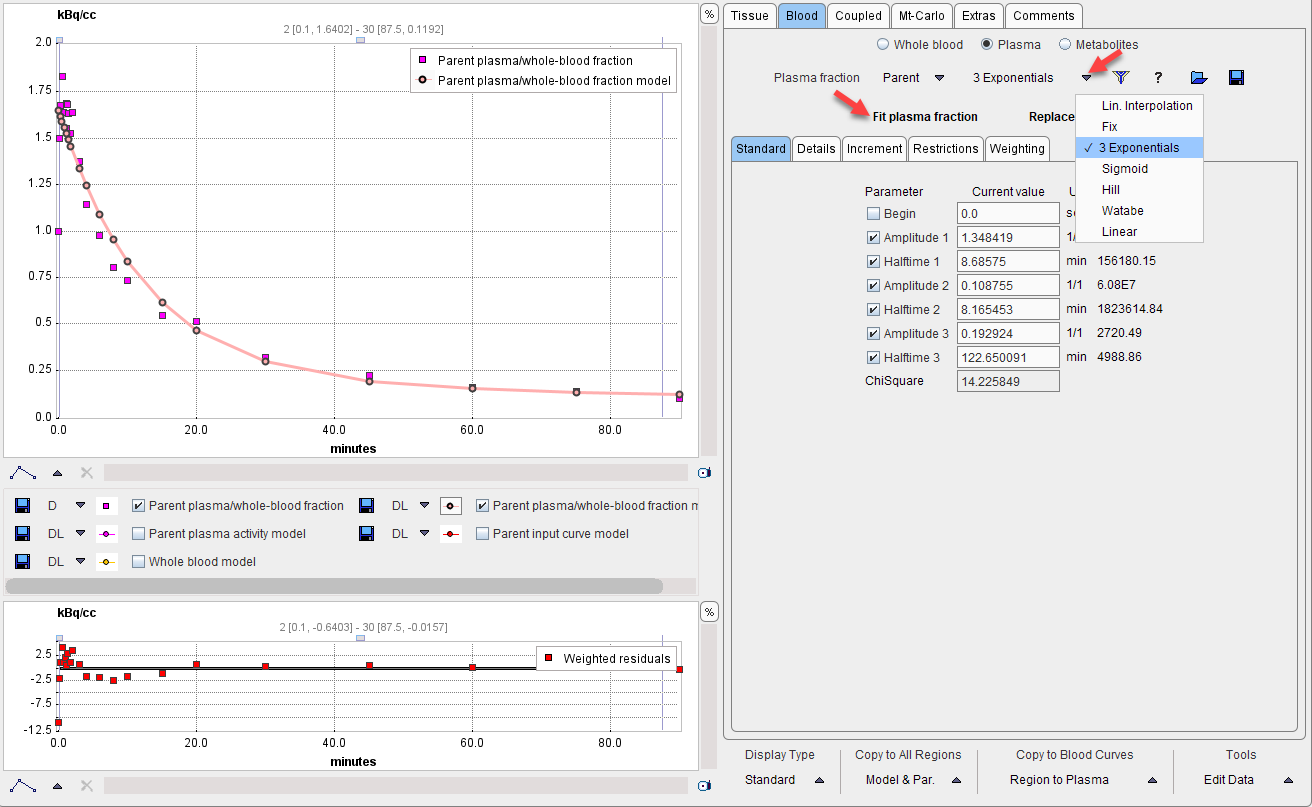Click the Halftime 3 value field

pos(1008,357)
